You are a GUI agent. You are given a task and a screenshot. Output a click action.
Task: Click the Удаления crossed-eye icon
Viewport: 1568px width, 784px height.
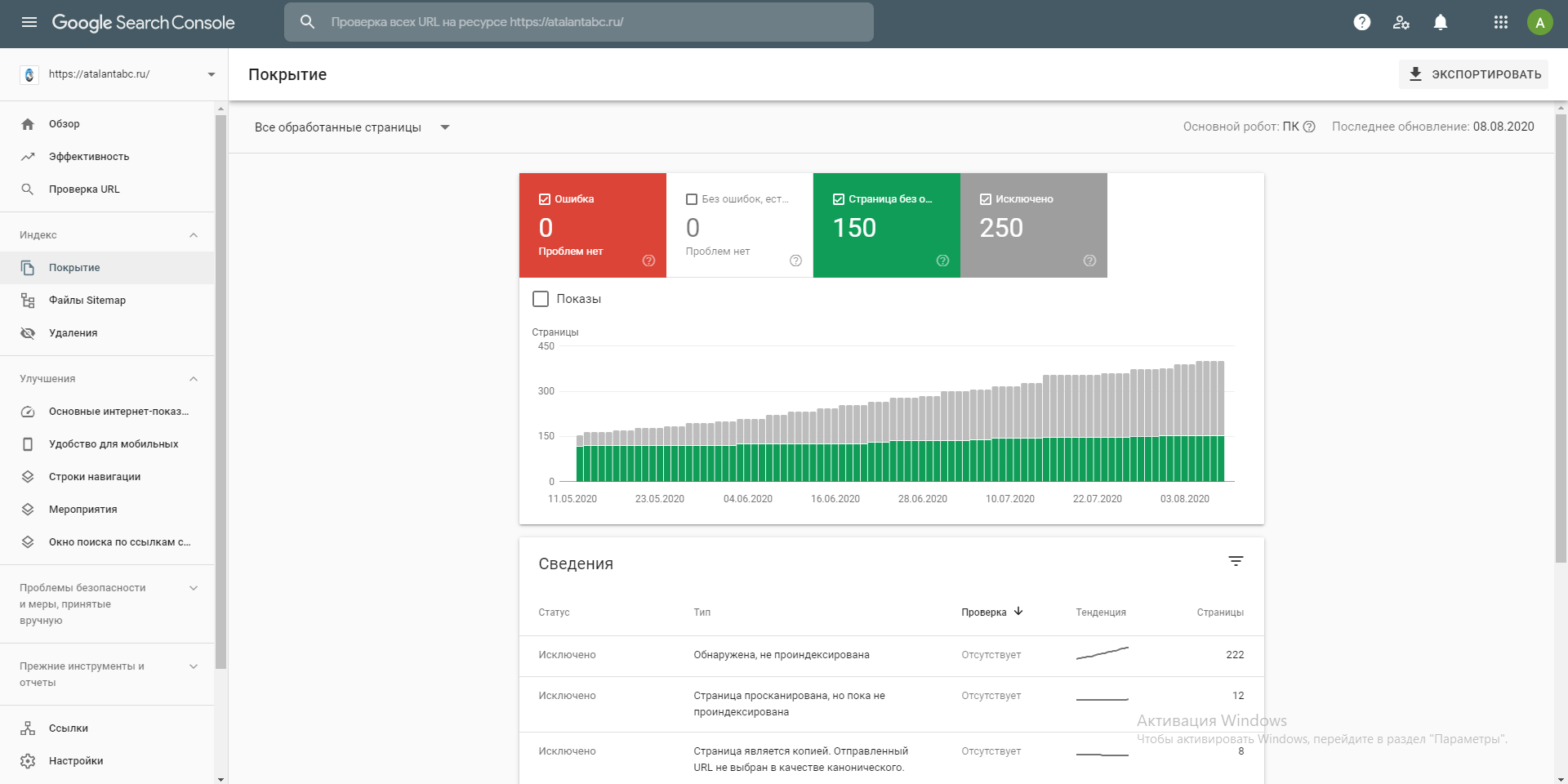28,333
